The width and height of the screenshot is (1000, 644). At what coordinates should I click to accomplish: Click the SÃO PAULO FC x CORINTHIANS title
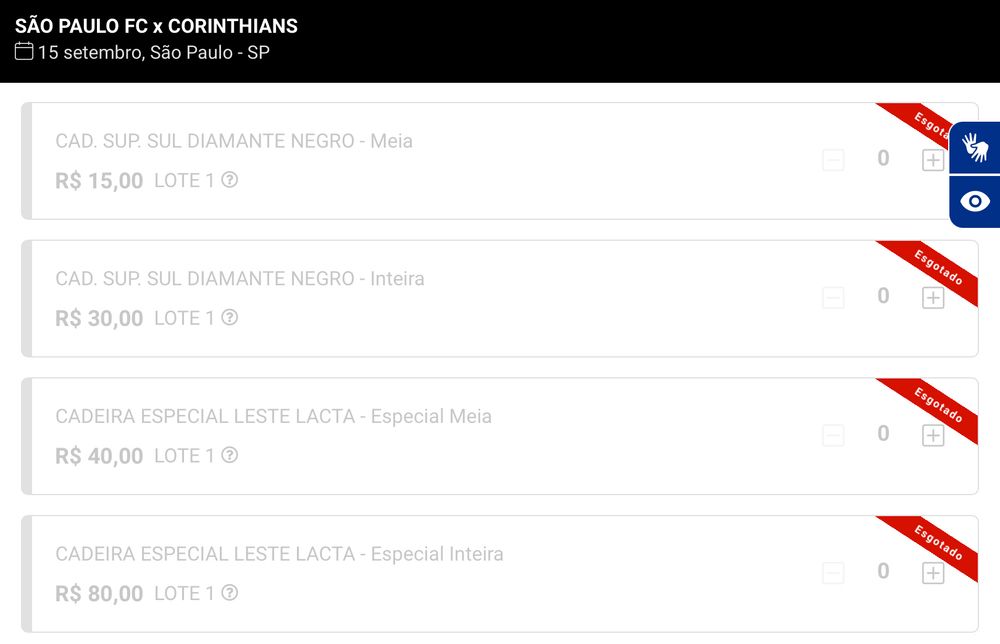tap(156, 26)
